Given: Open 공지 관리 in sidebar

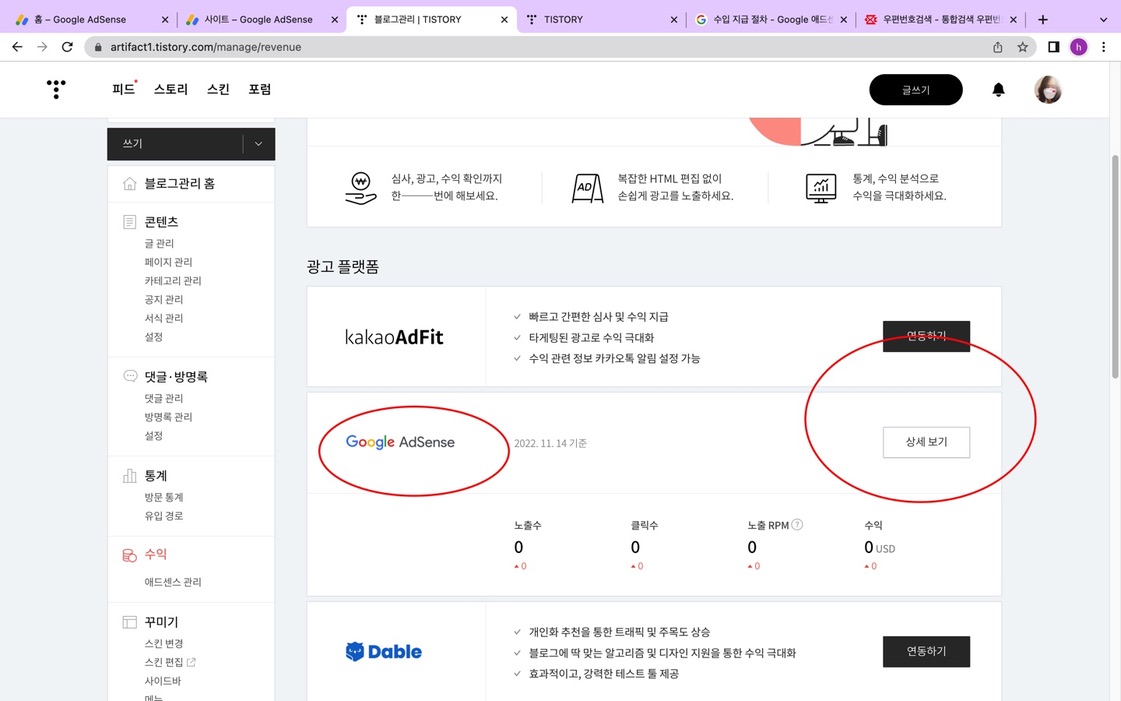Looking at the screenshot, I should (164, 299).
